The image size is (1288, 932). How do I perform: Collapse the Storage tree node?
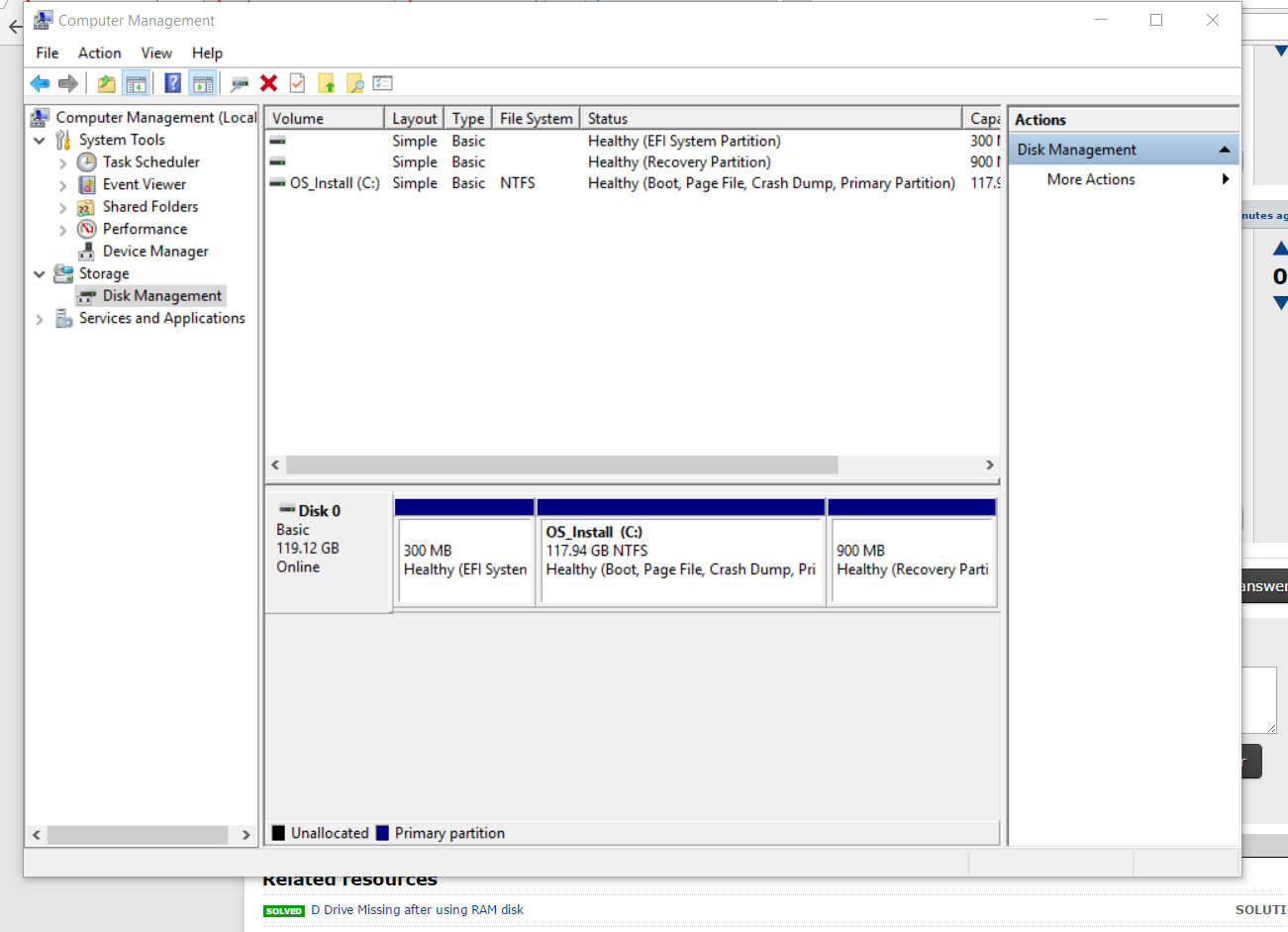[40, 274]
